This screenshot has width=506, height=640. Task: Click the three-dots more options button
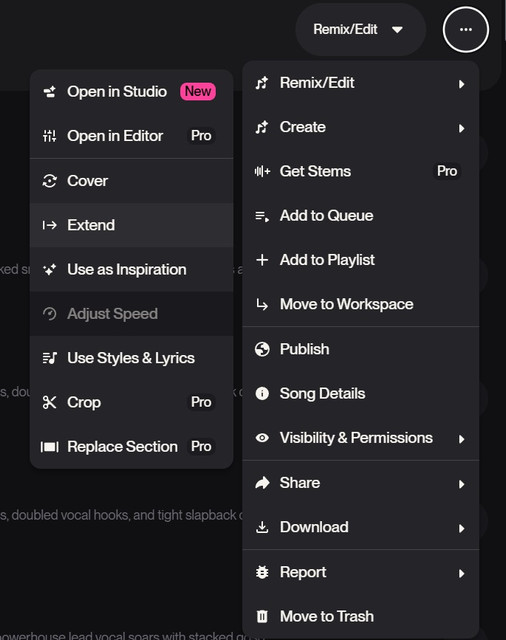tap(466, 29)
